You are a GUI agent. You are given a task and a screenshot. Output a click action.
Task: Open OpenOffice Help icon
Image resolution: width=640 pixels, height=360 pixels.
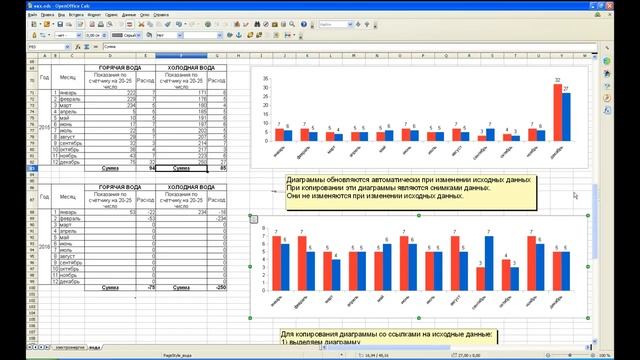point(304,24)
